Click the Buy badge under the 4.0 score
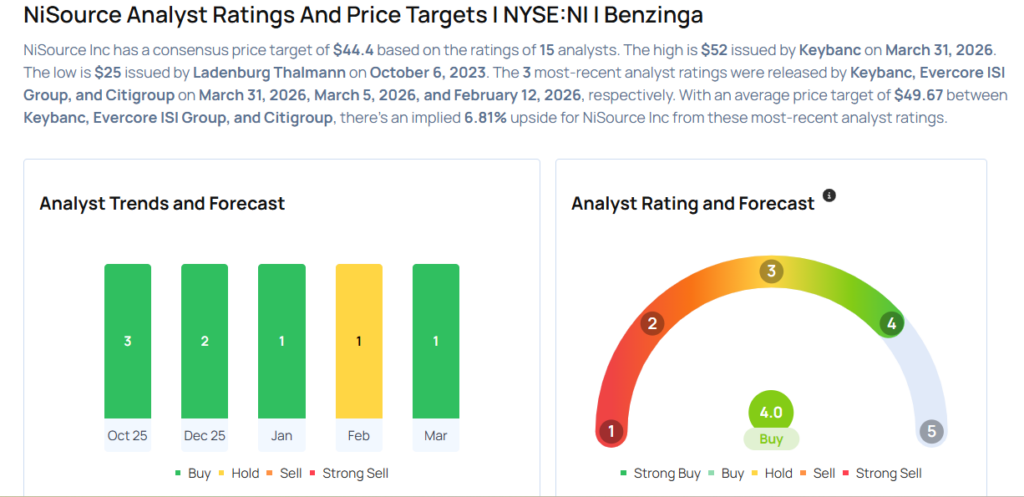Screen dimensions: 1024x497 771,439
